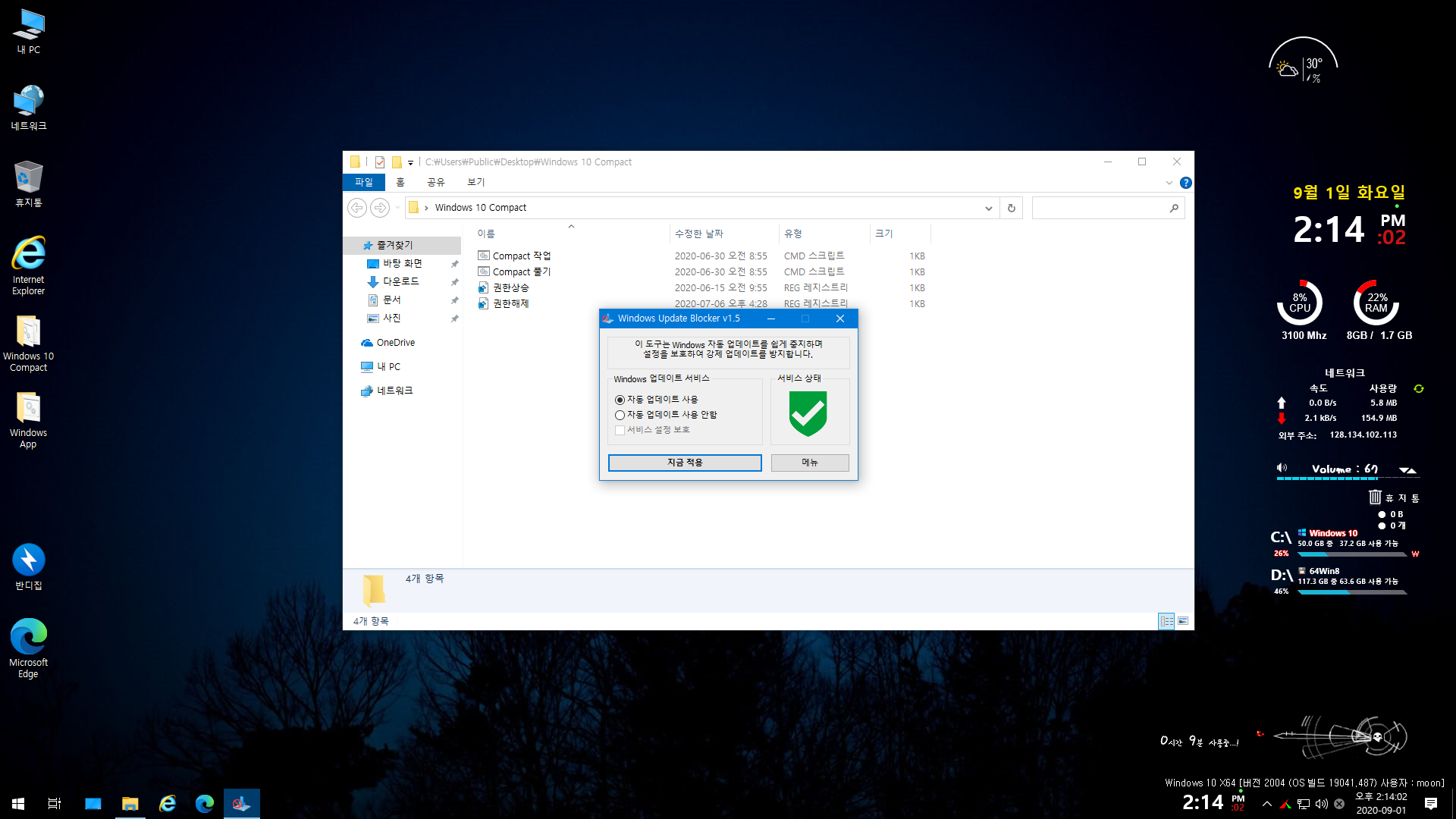Select Windows Update Blocker taskbar icon
The image size is (1456, 819).
(x=242, y=803)
